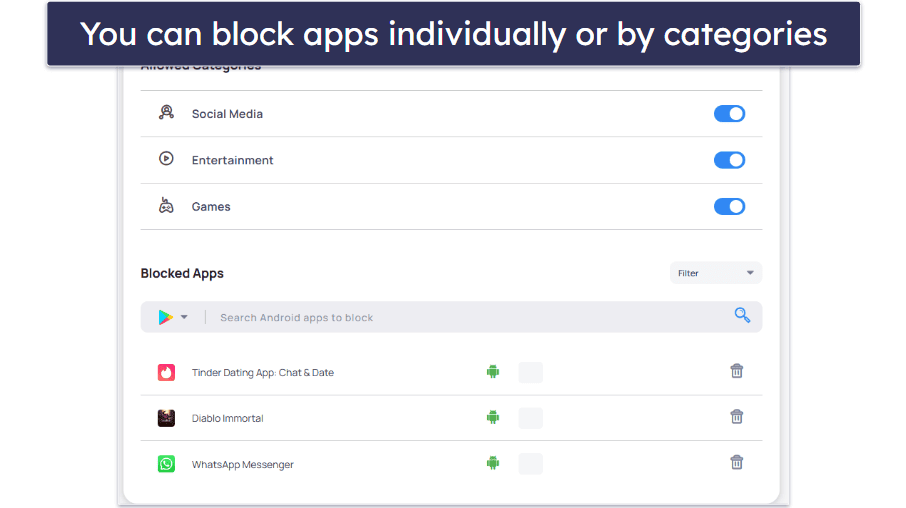Remove Diablo Immortal with trash icon
The height and width of the screenshot is (508, 906).
coord(737,417)
